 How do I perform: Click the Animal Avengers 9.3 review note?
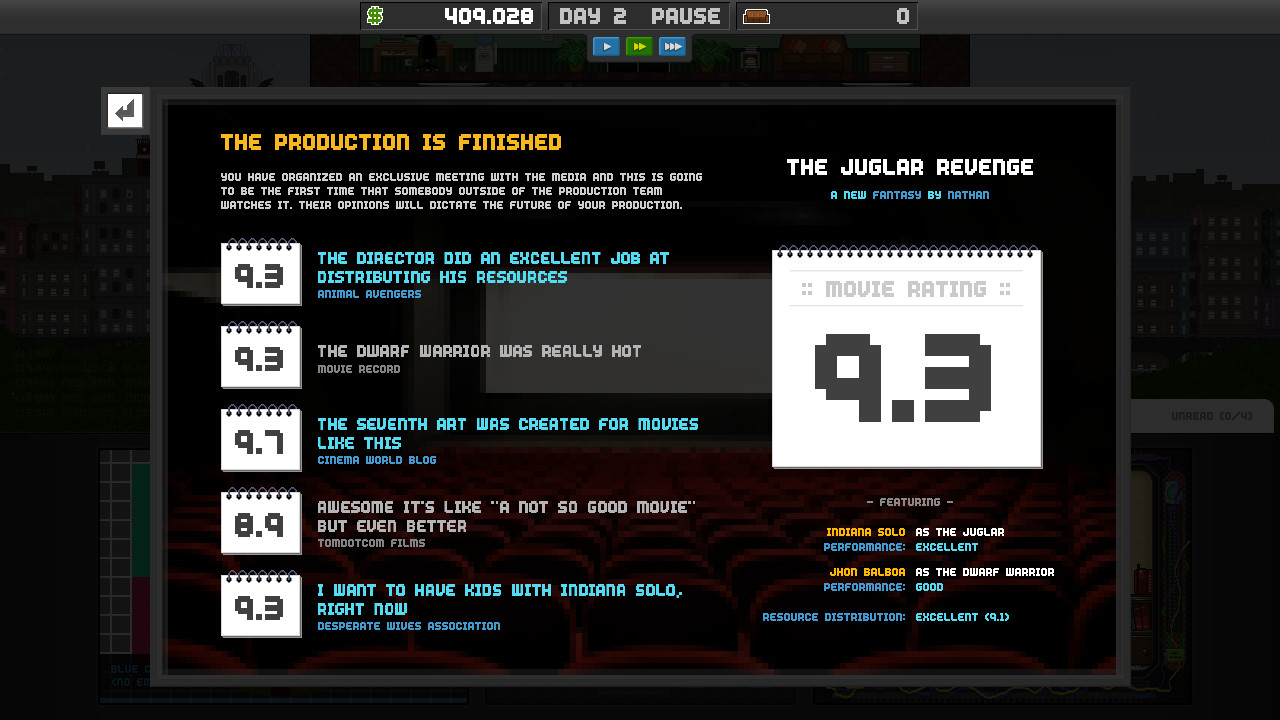point(260,273)
